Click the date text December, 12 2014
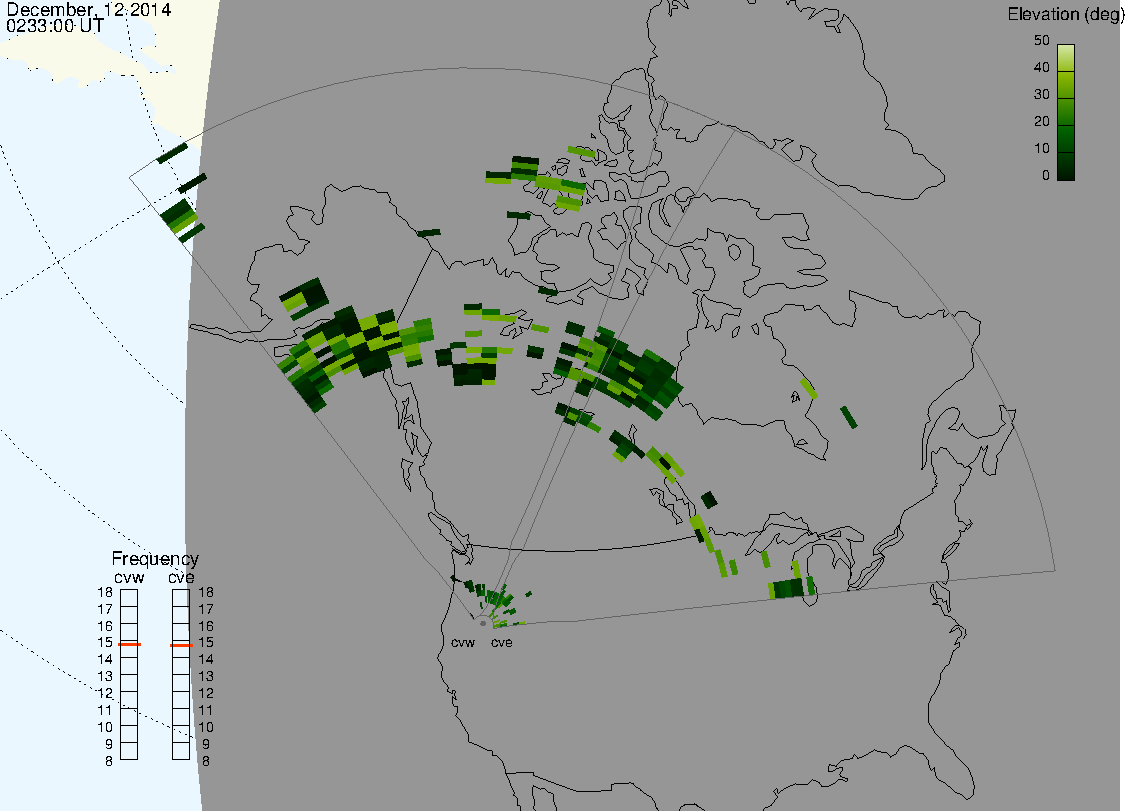This screenshot has width=1125, height=811. click(x=88, y=9)
